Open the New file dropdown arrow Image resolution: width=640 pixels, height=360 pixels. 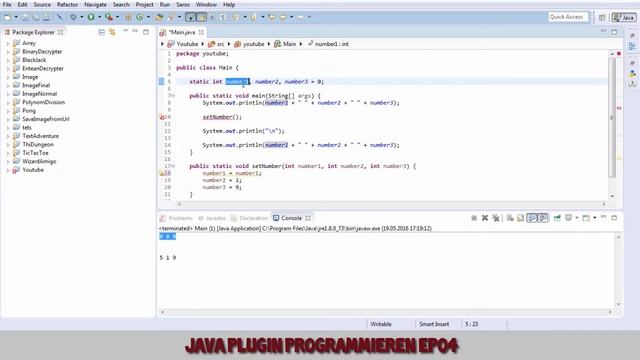tap(16, 17)
